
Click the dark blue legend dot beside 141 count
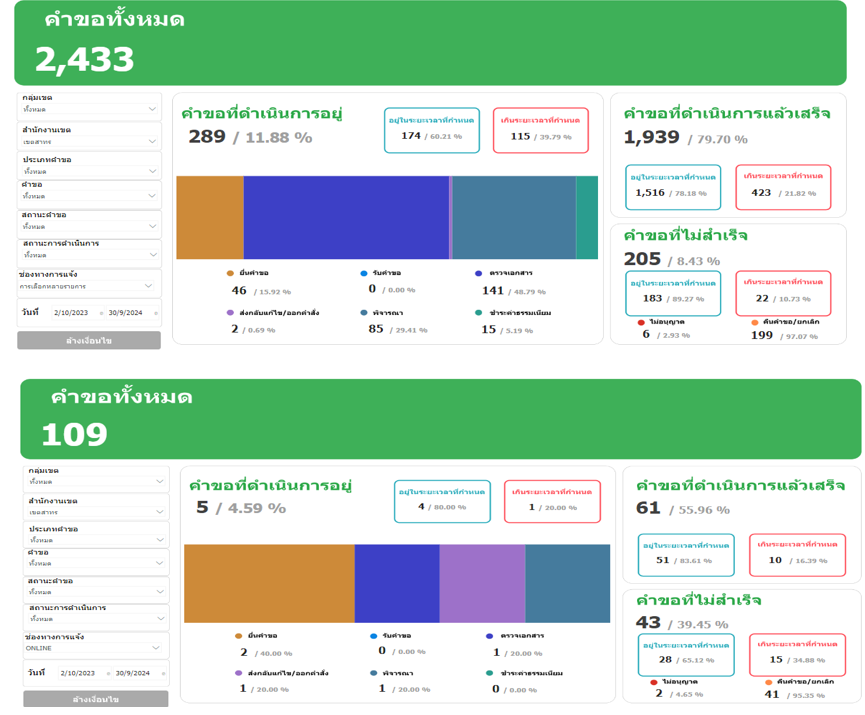coord(479,273)
